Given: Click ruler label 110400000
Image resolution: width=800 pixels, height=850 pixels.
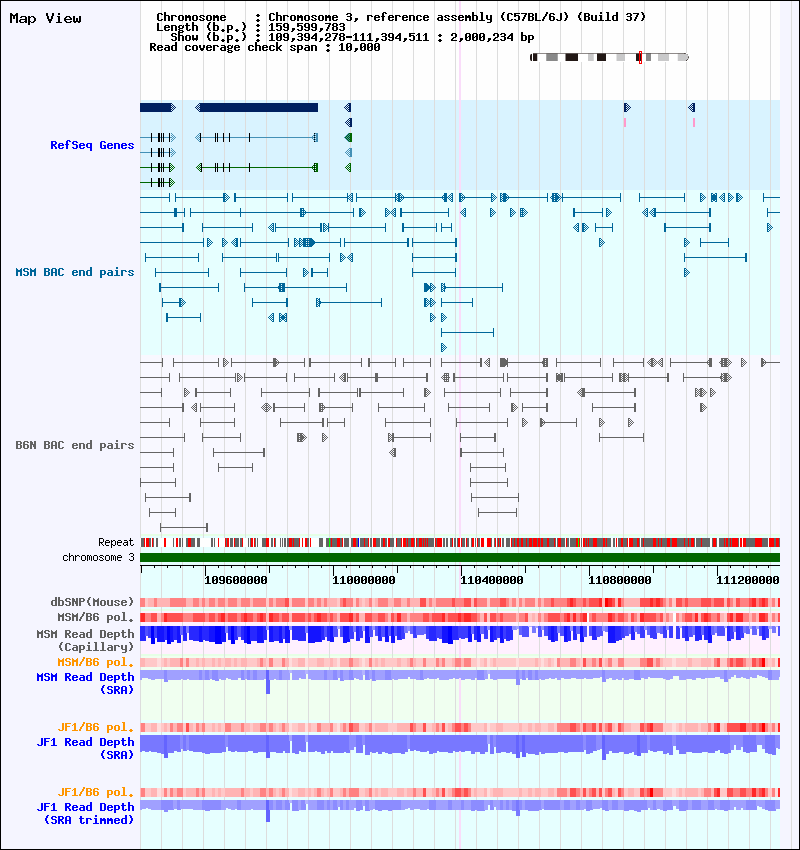Looking at the screenshot, I should [492, 581].
